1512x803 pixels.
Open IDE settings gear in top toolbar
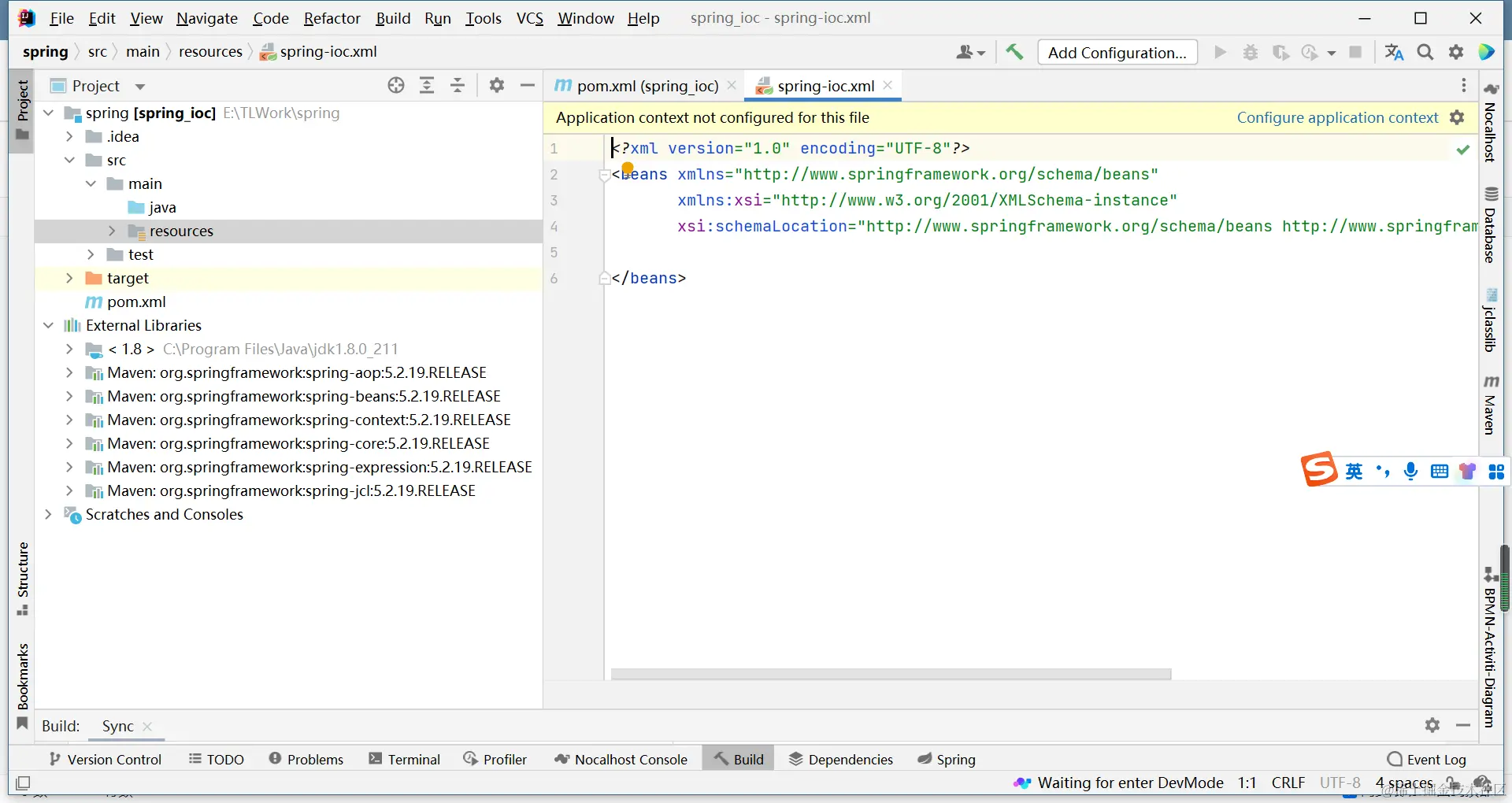point(1455,52)
